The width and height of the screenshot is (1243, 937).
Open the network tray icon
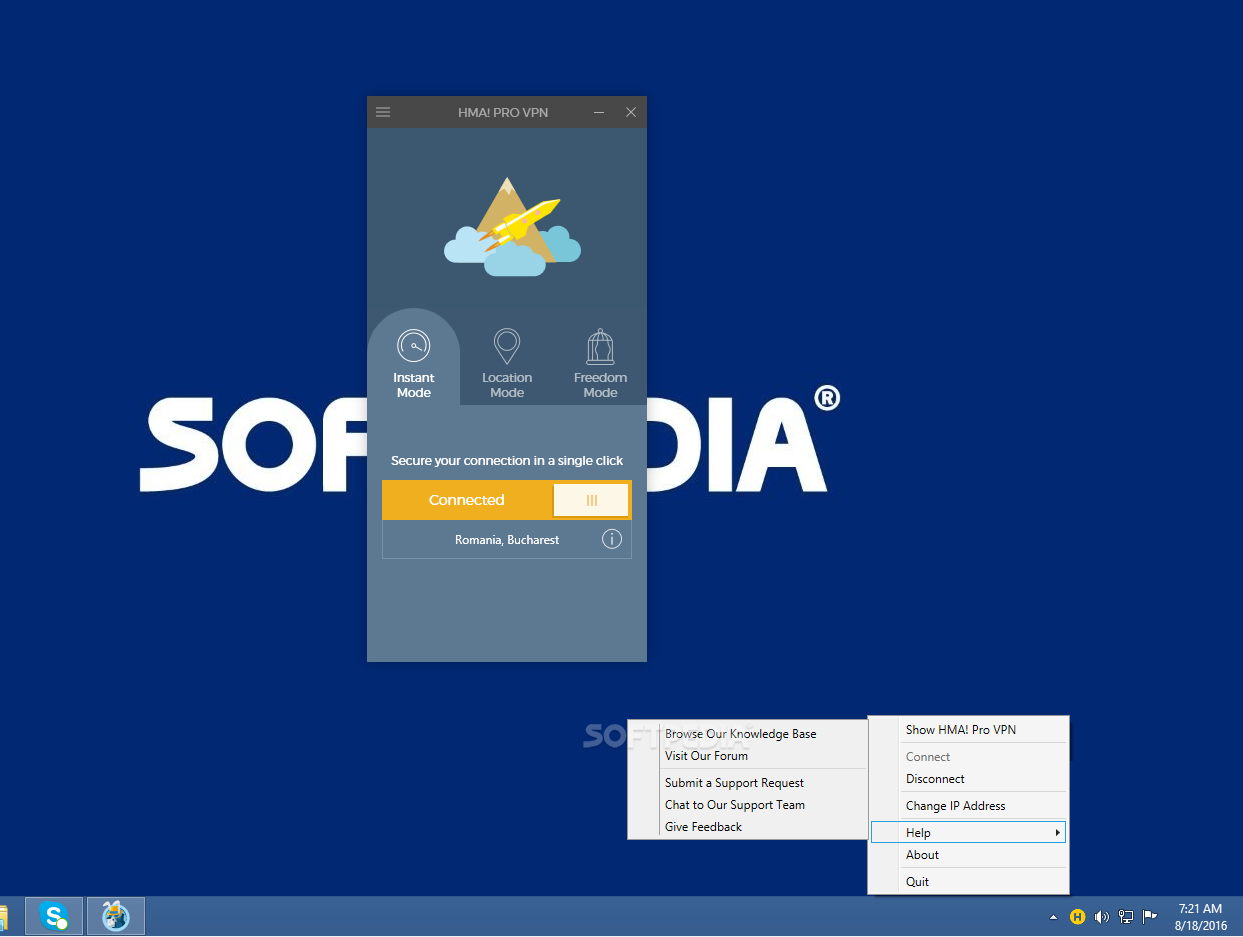1126,916
